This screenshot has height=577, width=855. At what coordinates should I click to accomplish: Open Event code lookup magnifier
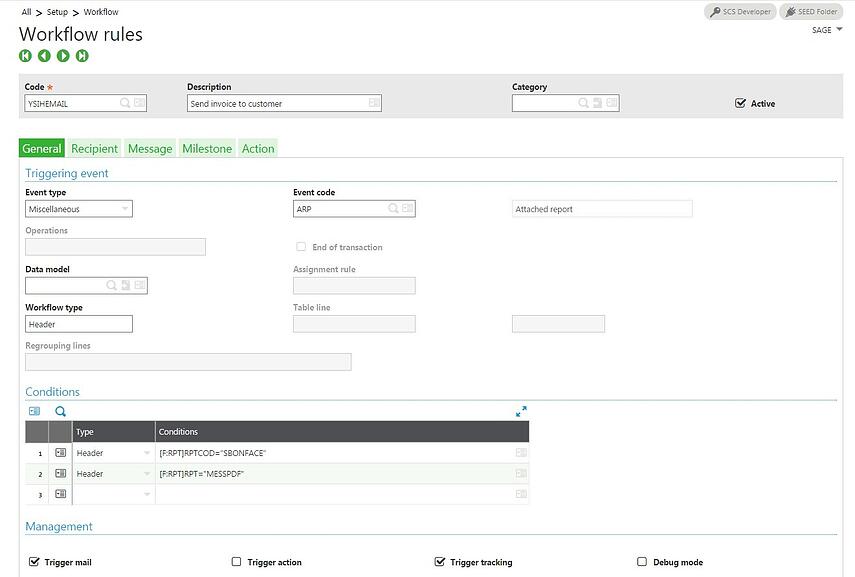click(393, 208)
